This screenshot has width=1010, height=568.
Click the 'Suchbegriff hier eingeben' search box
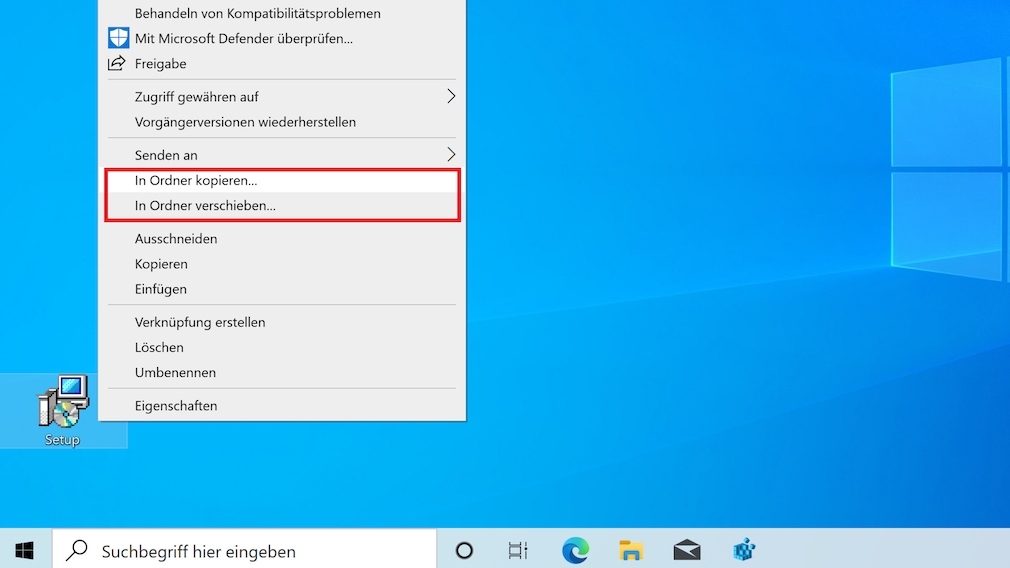tap(245, 550)
